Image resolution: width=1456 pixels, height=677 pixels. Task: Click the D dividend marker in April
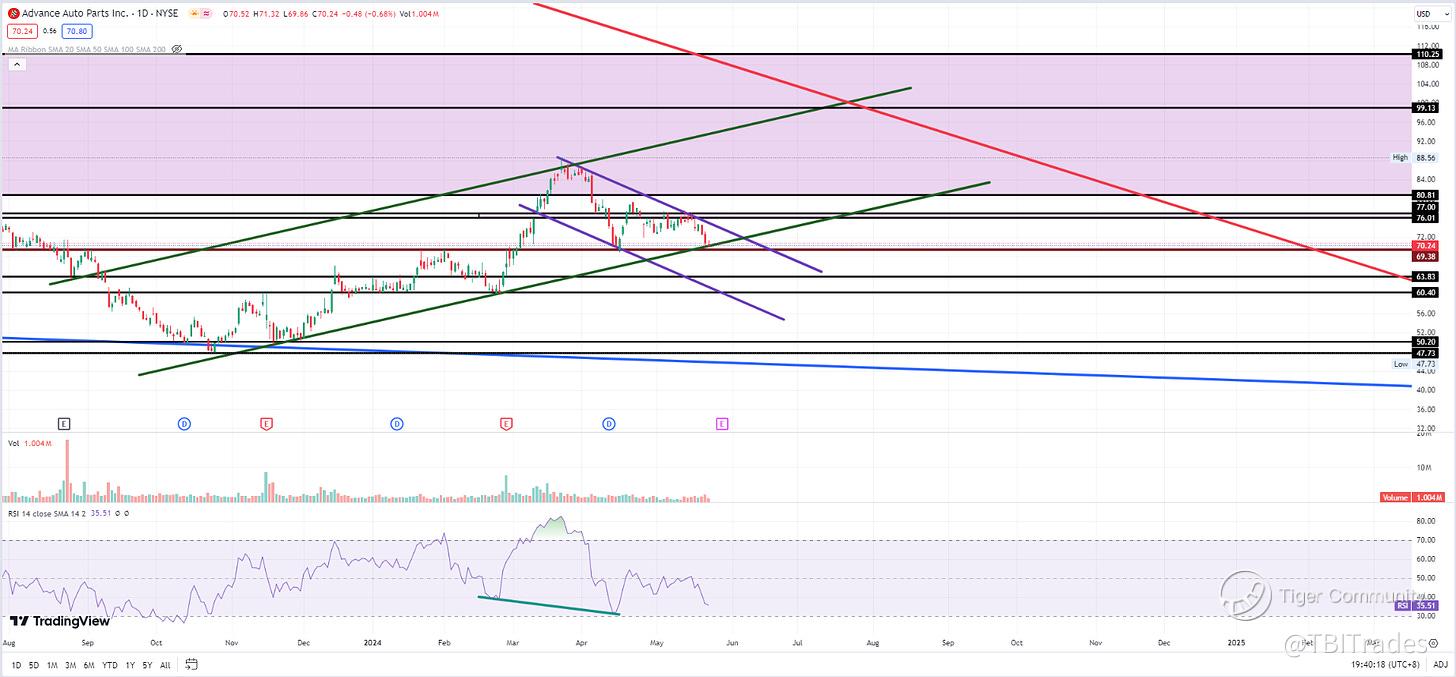pyautogui.click(x=608, y=424)
